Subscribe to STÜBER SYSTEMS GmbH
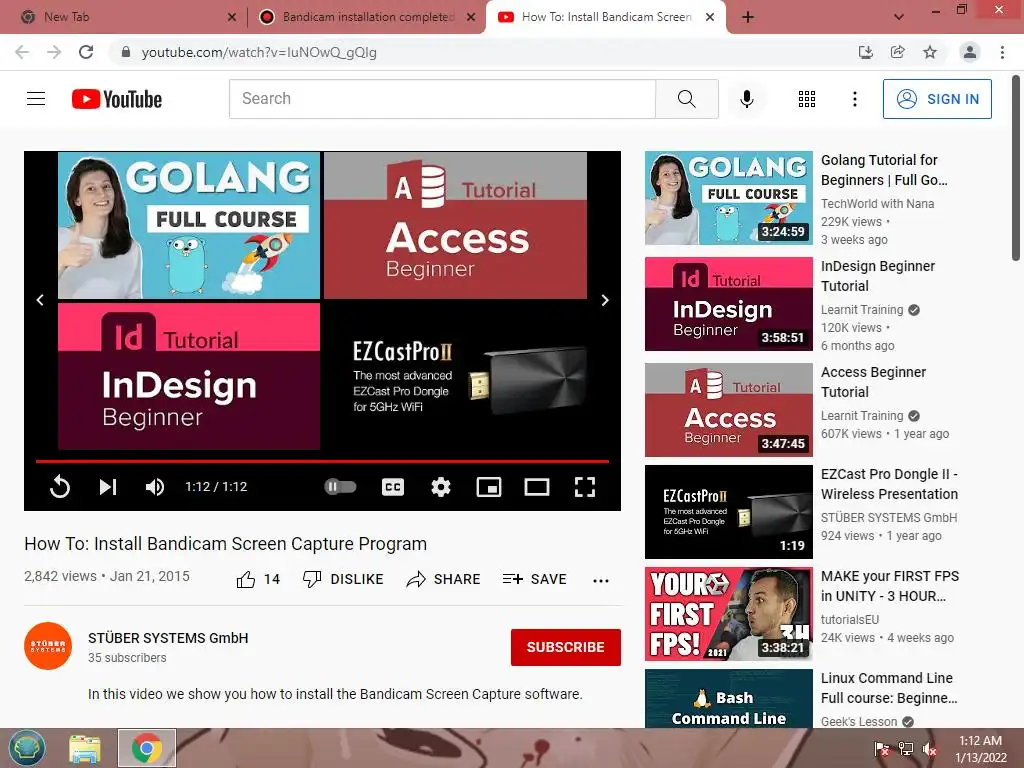The height and width of the screenshot is (768, 1024). point(566,647)
